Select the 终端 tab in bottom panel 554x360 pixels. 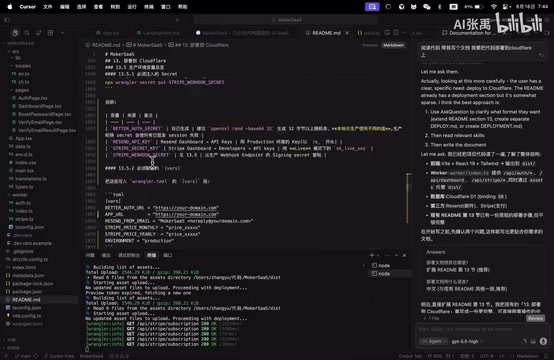coord(151,255)
